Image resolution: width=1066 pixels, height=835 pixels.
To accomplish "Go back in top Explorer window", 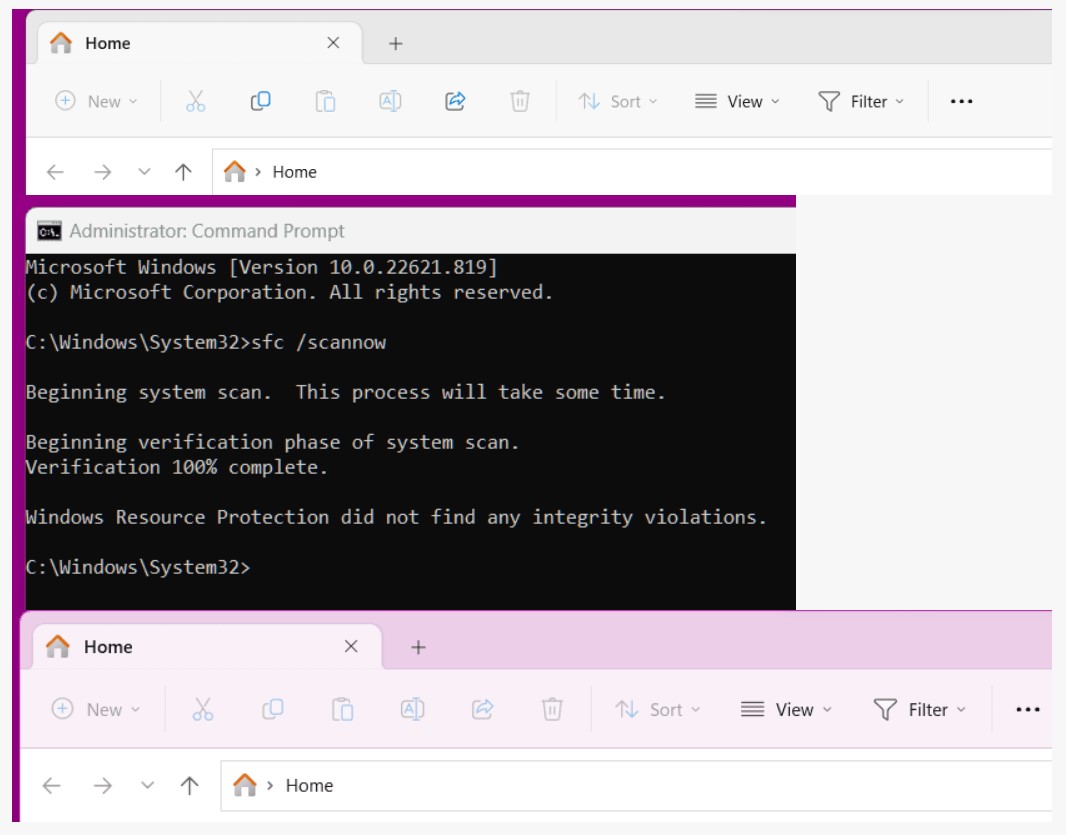I will coord(55,172).
